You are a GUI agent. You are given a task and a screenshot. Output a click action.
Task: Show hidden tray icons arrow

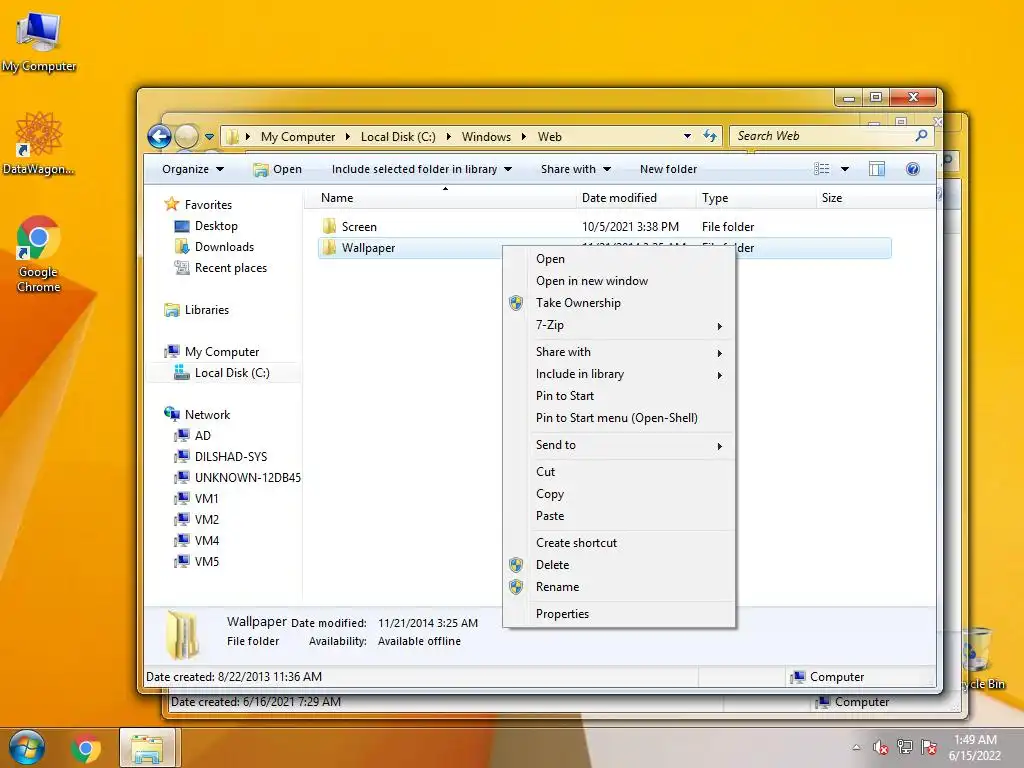point(856,747)
